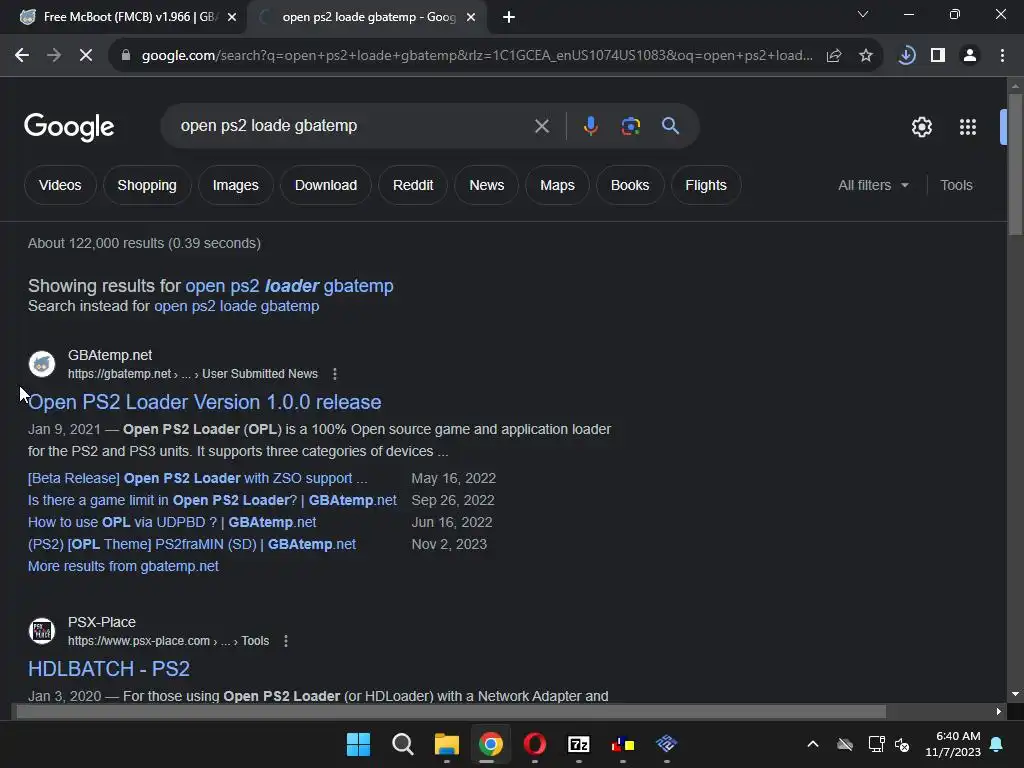
Task: Open the search Tools button
Action: [956, 185]
